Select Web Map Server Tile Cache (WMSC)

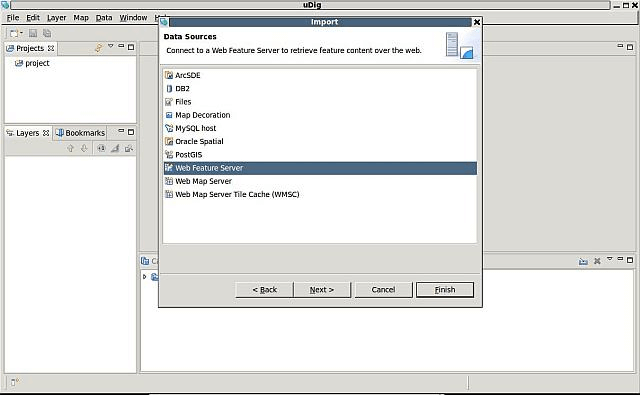click(x=320, y=194)
